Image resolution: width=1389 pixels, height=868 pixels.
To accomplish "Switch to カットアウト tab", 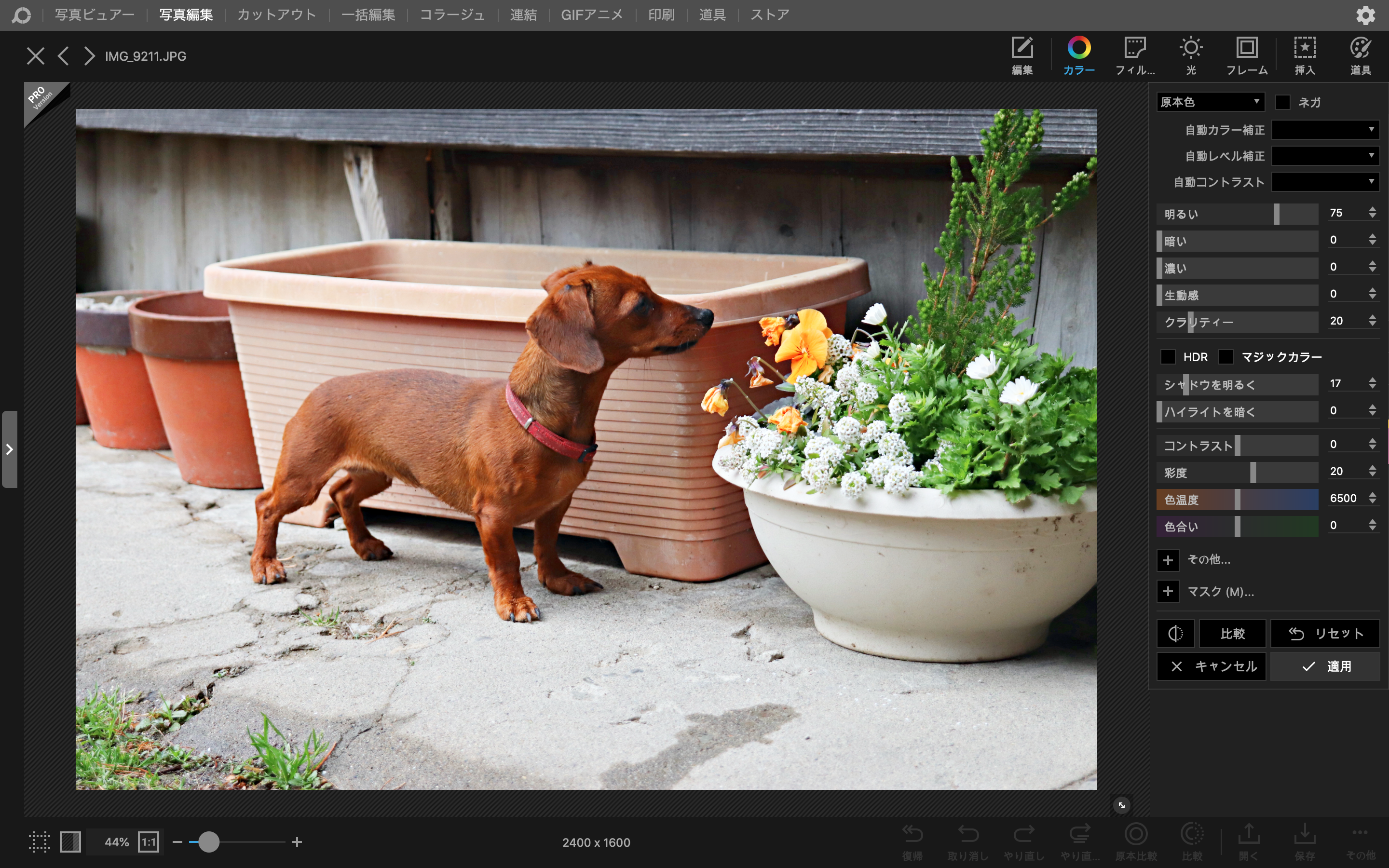I will coord(277,15).
